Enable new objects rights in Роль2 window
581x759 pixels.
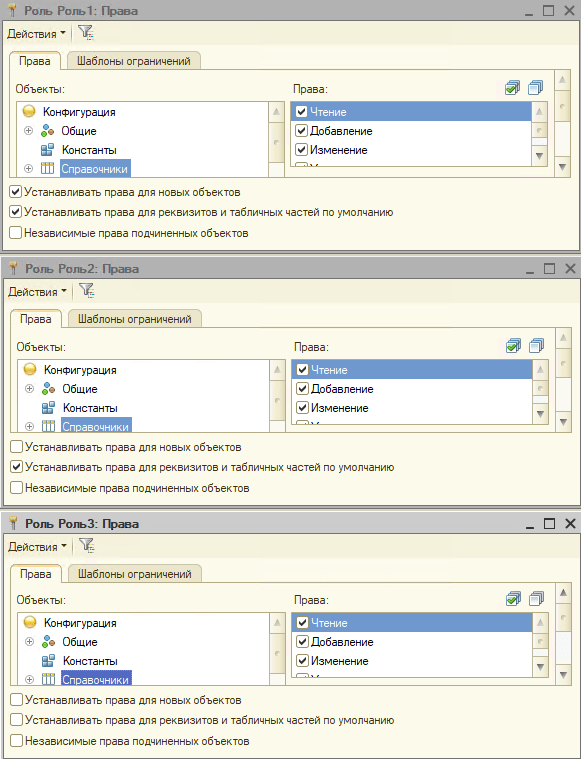click(16, 446)
